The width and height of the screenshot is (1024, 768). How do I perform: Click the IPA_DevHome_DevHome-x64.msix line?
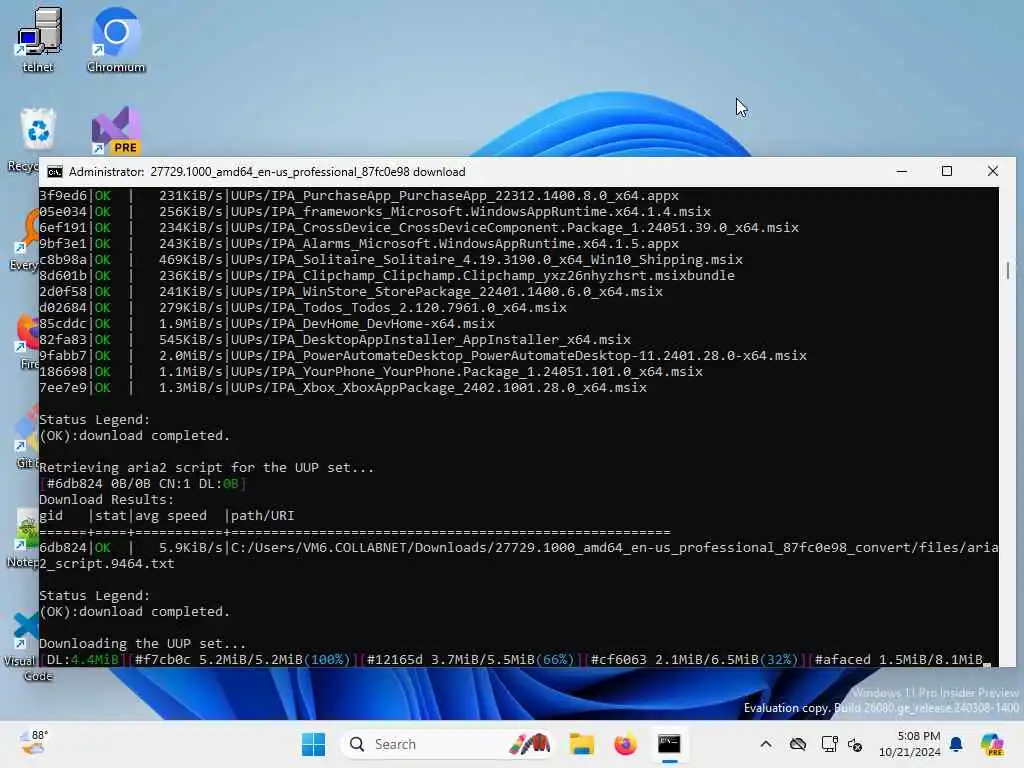[x=267, y=323]
